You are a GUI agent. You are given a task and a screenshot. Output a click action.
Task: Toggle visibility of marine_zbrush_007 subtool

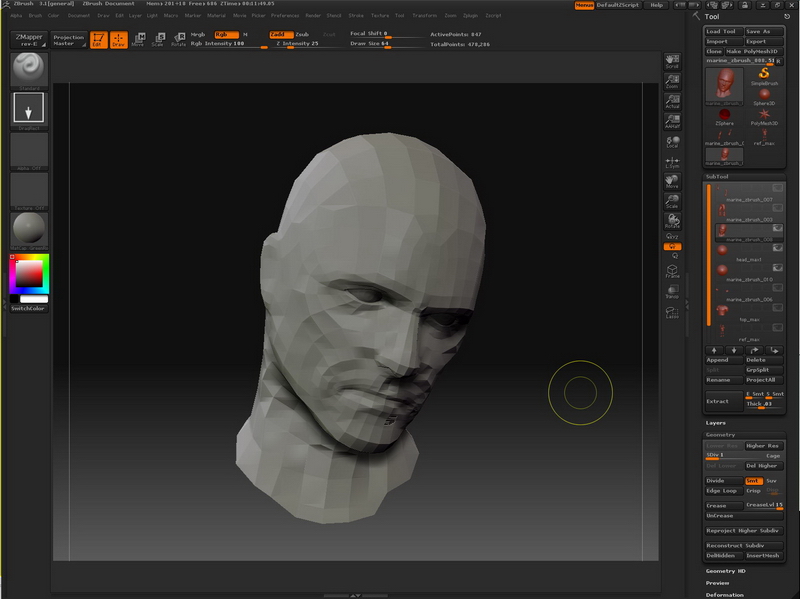[x=777, y=188]
